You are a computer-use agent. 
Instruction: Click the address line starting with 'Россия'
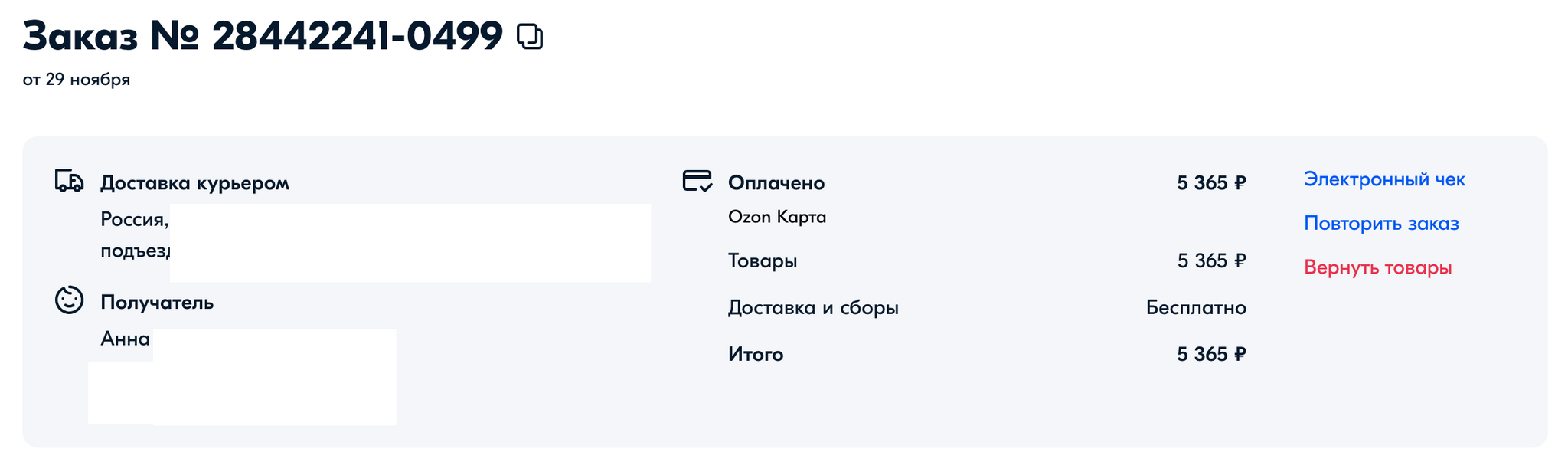pyautogui.click(x=134, y=220)
